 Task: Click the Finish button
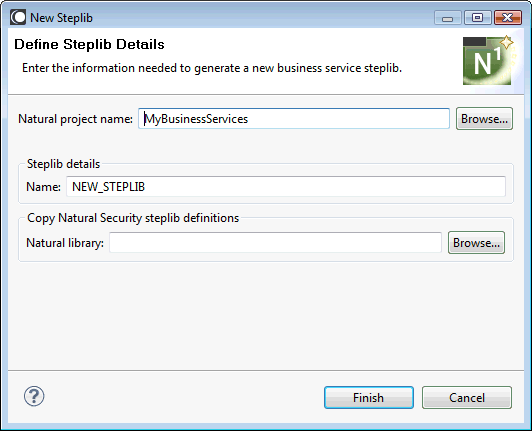pyautogui.click(x=369, y=397)
